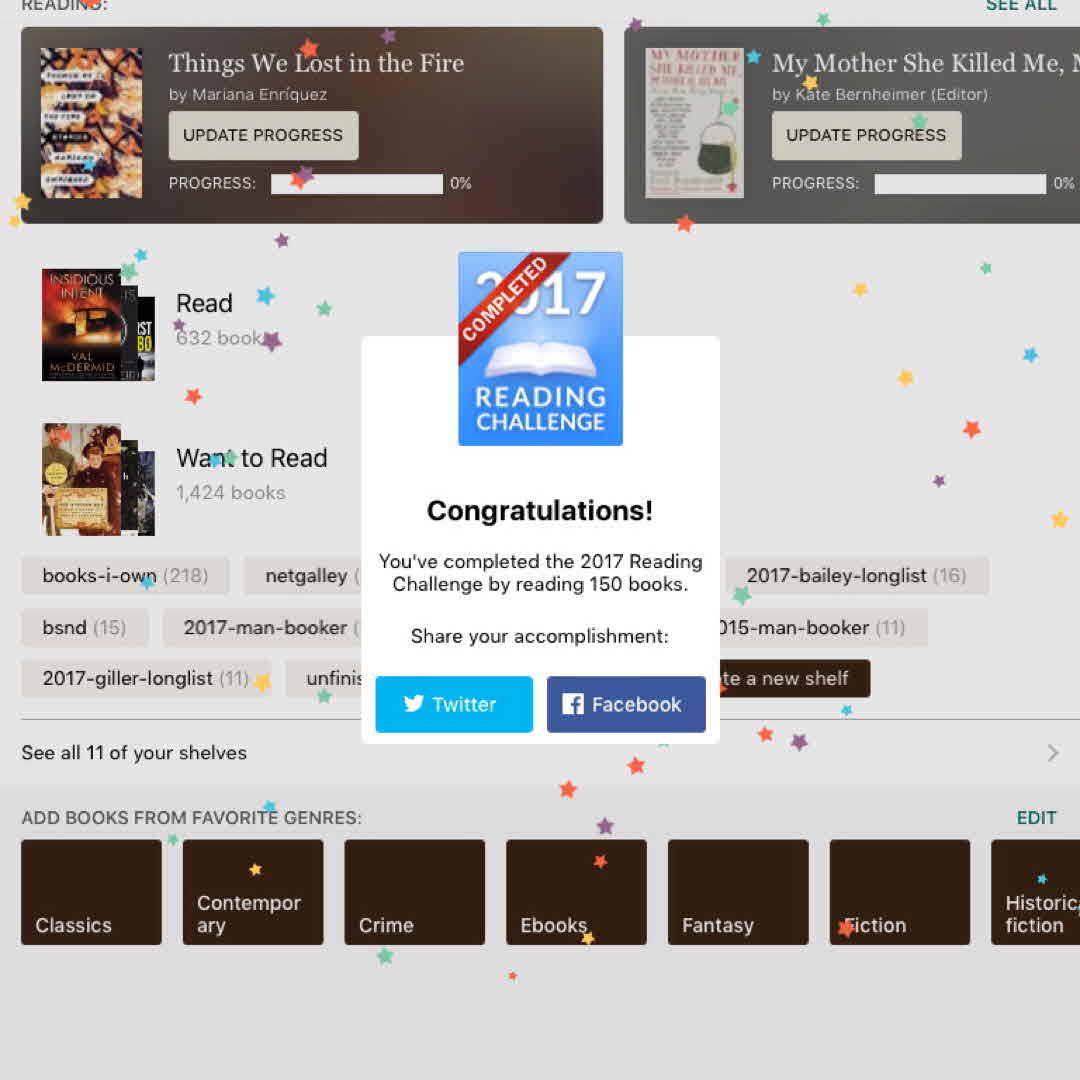Browse the Fantasy genre tile
This screenshot has width=1080, height=1080.
pyautogui.click(x=738, y=892)
